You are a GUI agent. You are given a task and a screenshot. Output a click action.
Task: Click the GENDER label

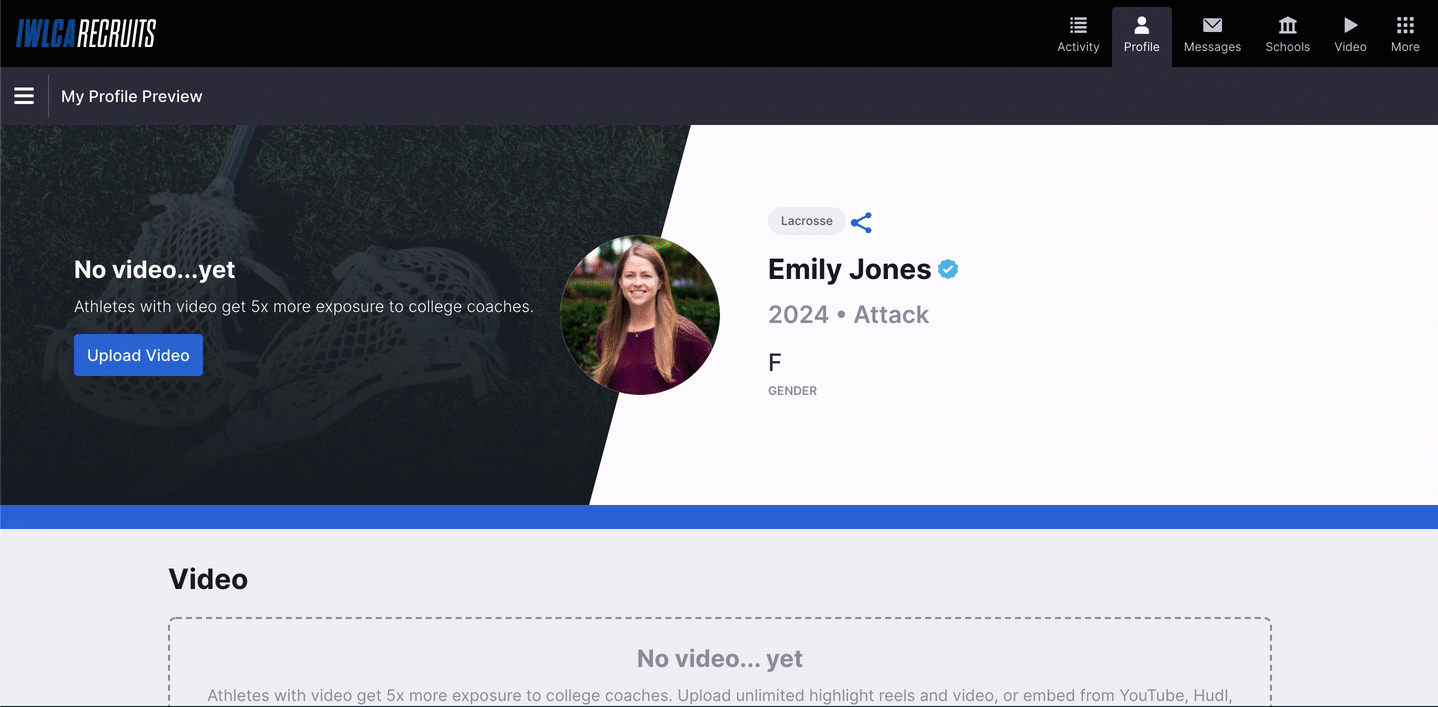792,391
